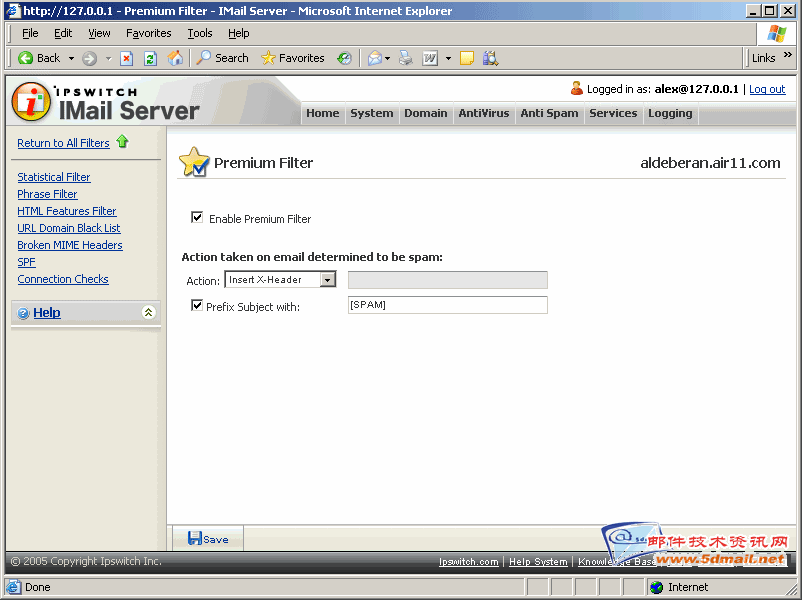Open the Statistical Filter link
This screenshot has height=600, width=802.
click(54, 177)
